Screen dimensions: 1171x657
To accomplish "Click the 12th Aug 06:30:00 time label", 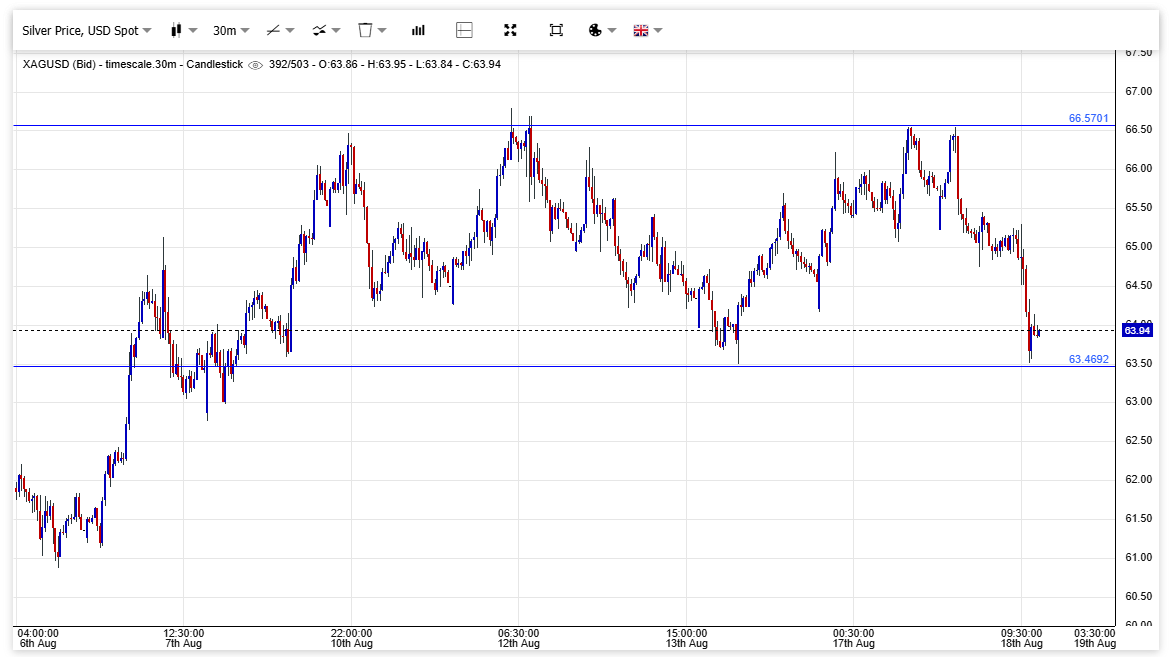I will tap(519, 638).
